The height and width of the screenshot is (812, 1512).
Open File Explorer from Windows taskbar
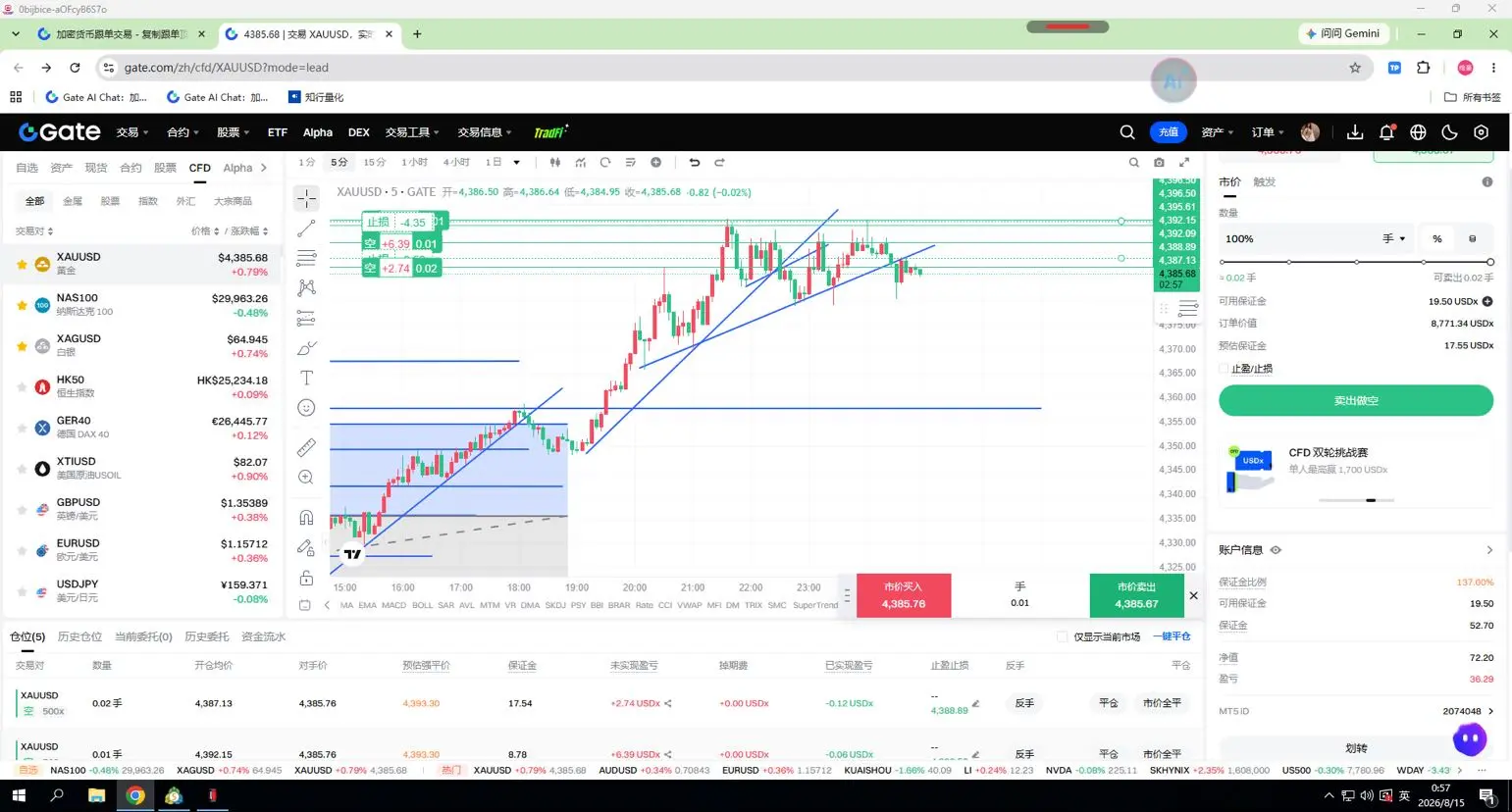pos(96,795)
